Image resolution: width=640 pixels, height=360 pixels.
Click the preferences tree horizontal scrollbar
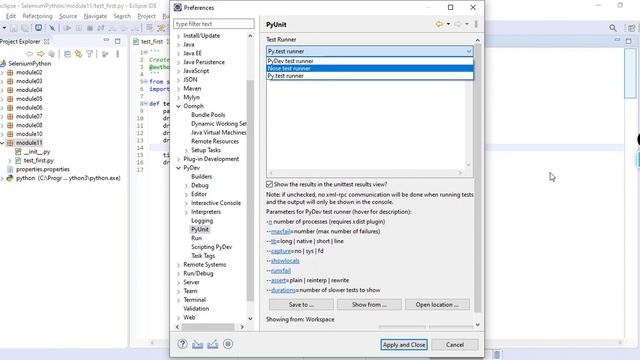(x=208, y=327)
